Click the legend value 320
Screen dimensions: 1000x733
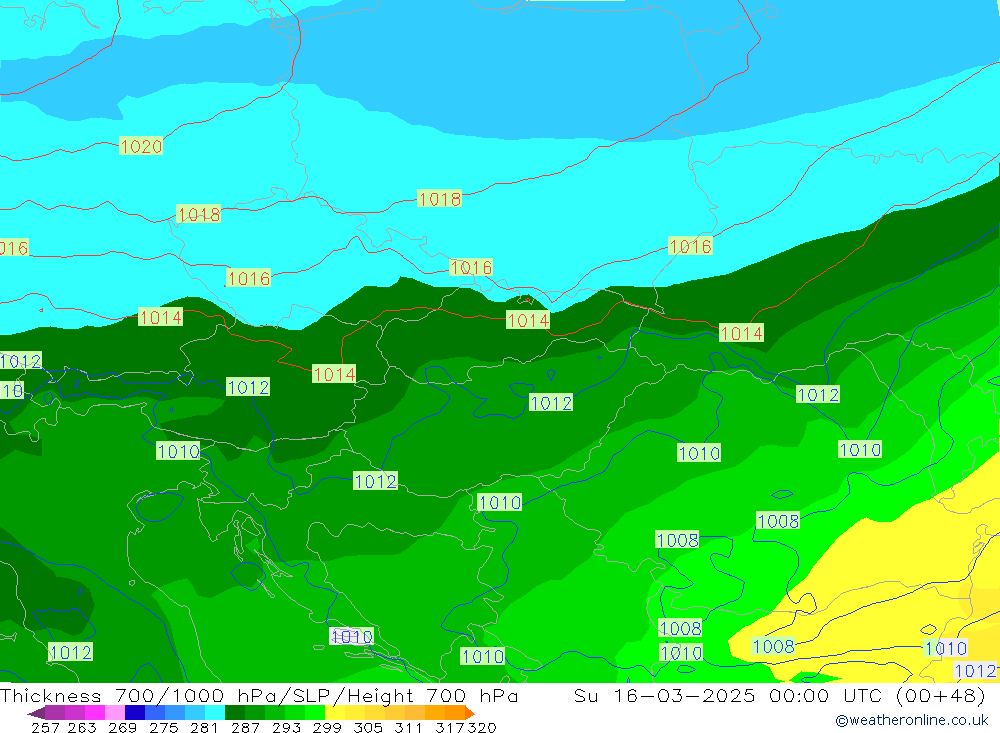pyautogui.click(x=482, y=727)
